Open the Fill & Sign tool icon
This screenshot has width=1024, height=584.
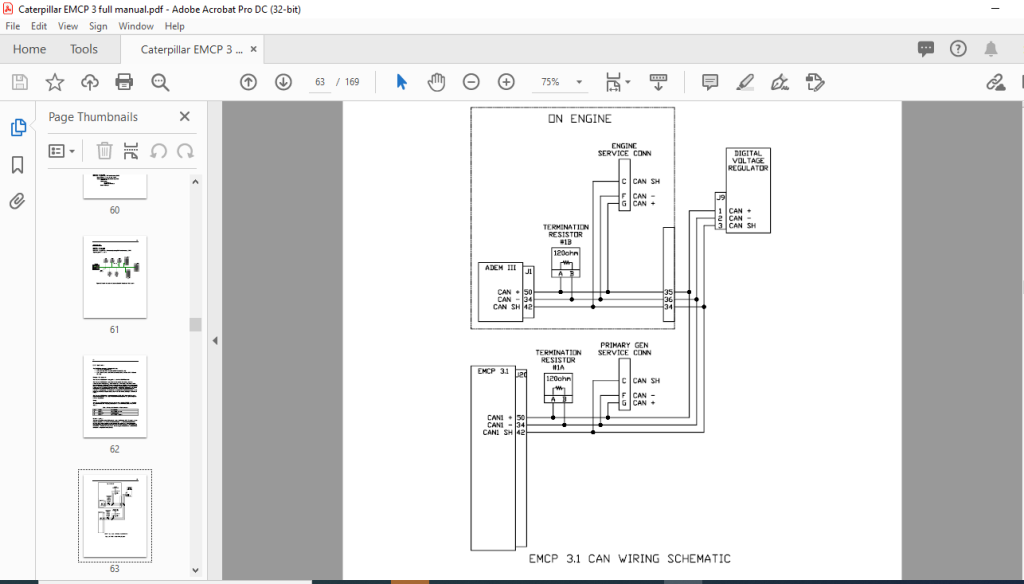(780, 82)
